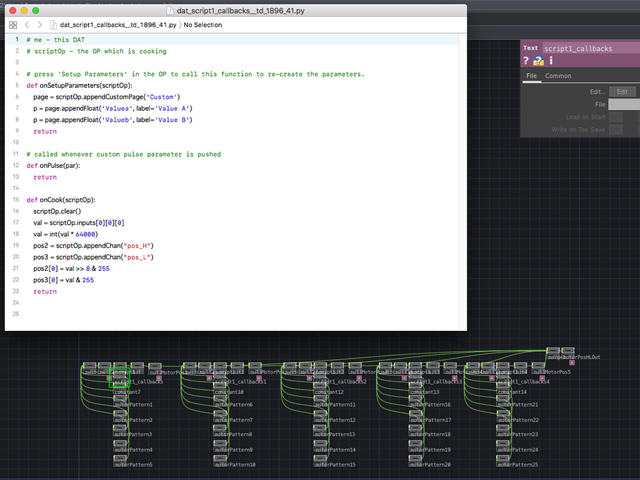Toggle Write on Toe Save switch
640x480 pixels.
click(x=616, y=130)
